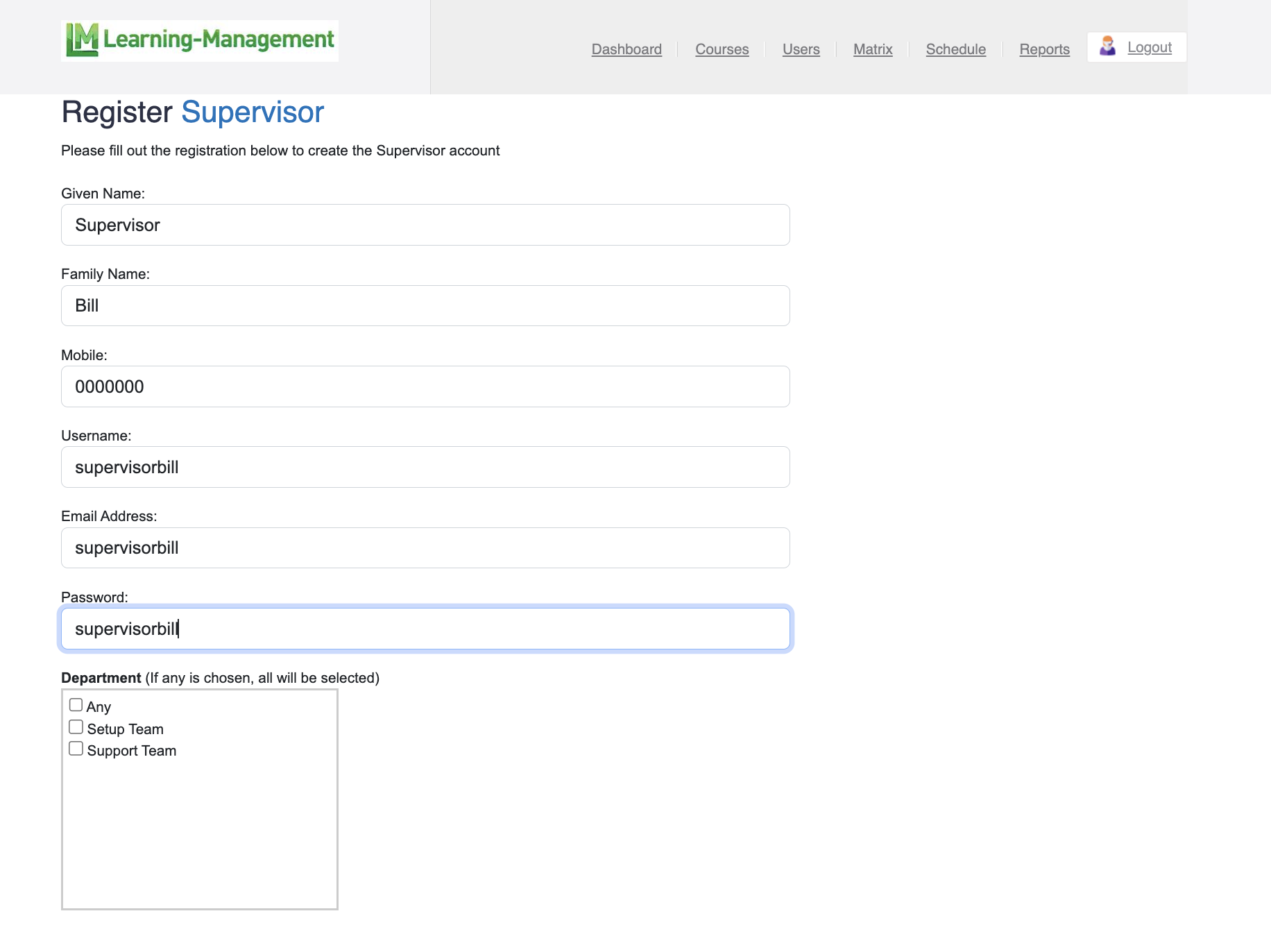The image size is (1271, 952).
Task: Tick the Support Team checkbox
Action: tap(76, 749)
